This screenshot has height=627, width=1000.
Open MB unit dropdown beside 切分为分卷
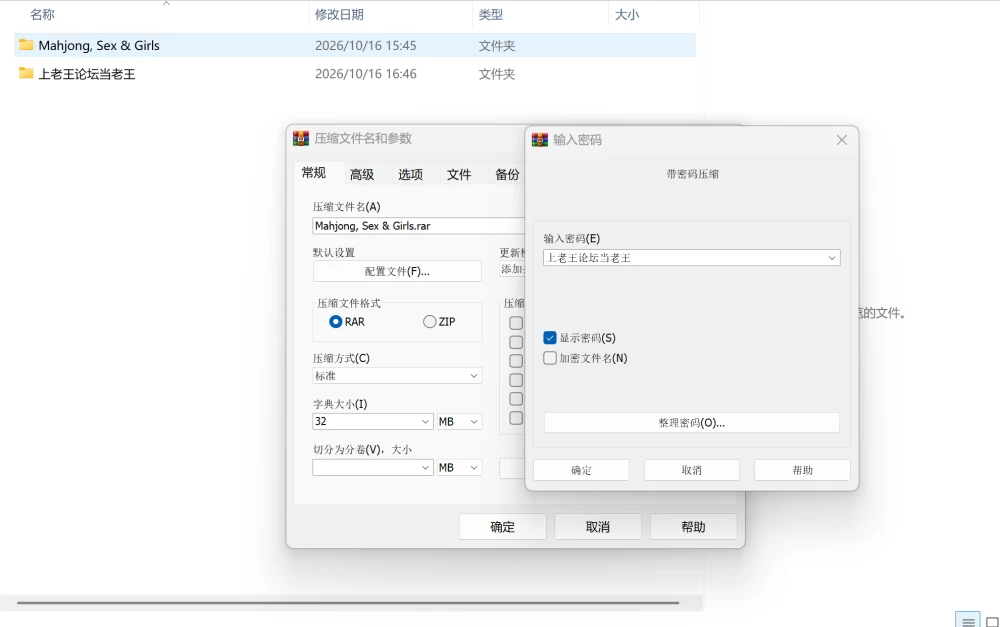(459, 468)
